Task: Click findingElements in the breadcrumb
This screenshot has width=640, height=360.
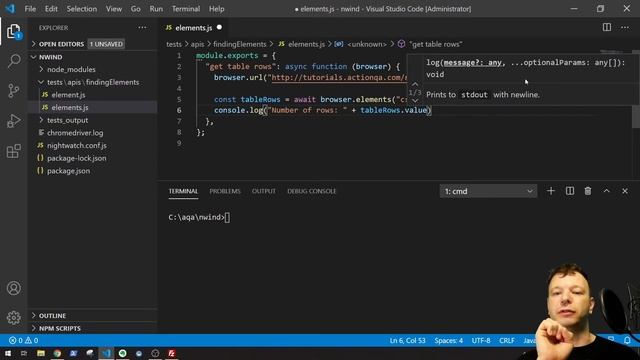Action: pyautogui.click(x=240, y=44)
